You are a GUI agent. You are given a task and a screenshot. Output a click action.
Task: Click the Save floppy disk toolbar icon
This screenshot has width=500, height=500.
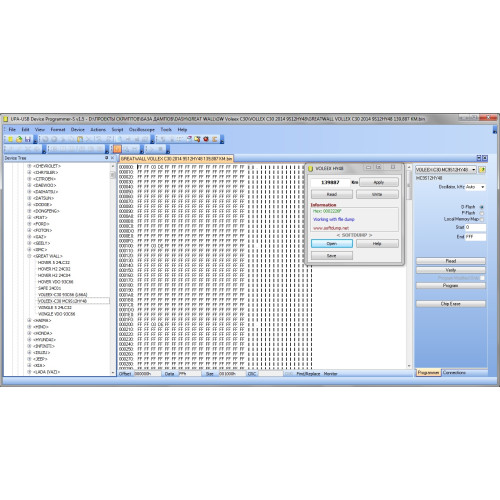click(x=28, y=139)
